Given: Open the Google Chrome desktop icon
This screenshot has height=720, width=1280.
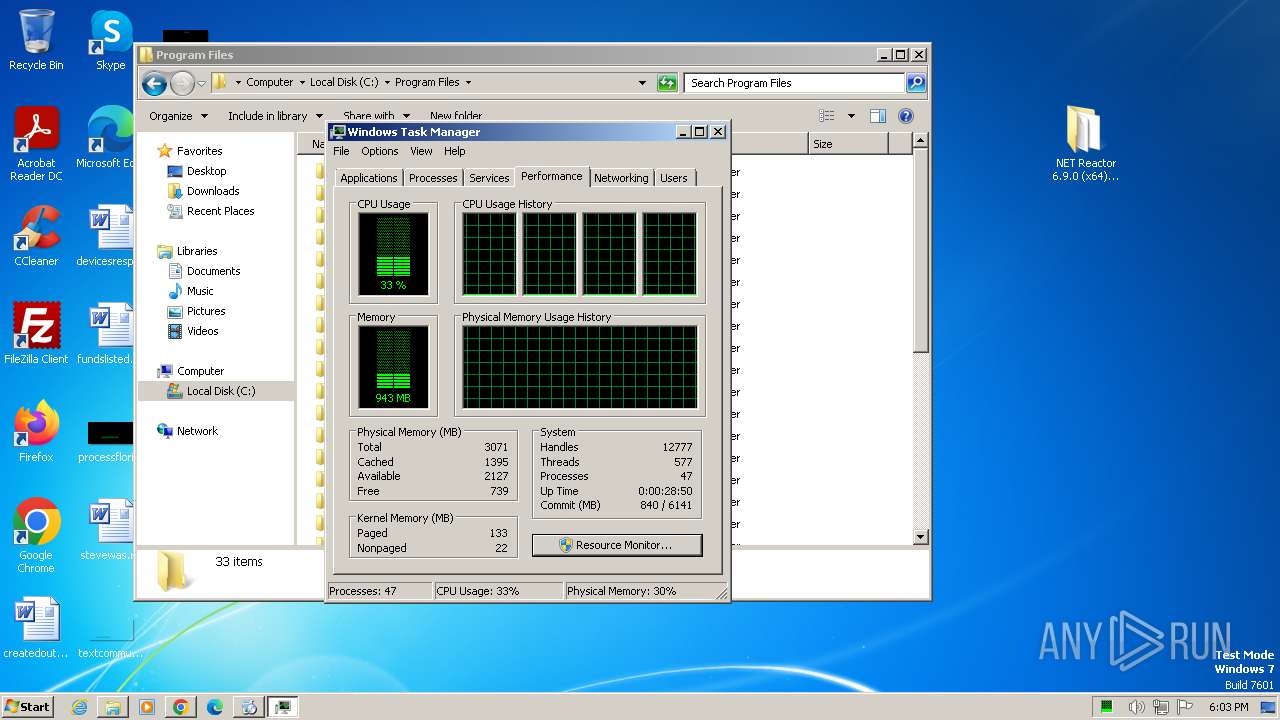Looking at the screenshot, I should coord(36,535).
